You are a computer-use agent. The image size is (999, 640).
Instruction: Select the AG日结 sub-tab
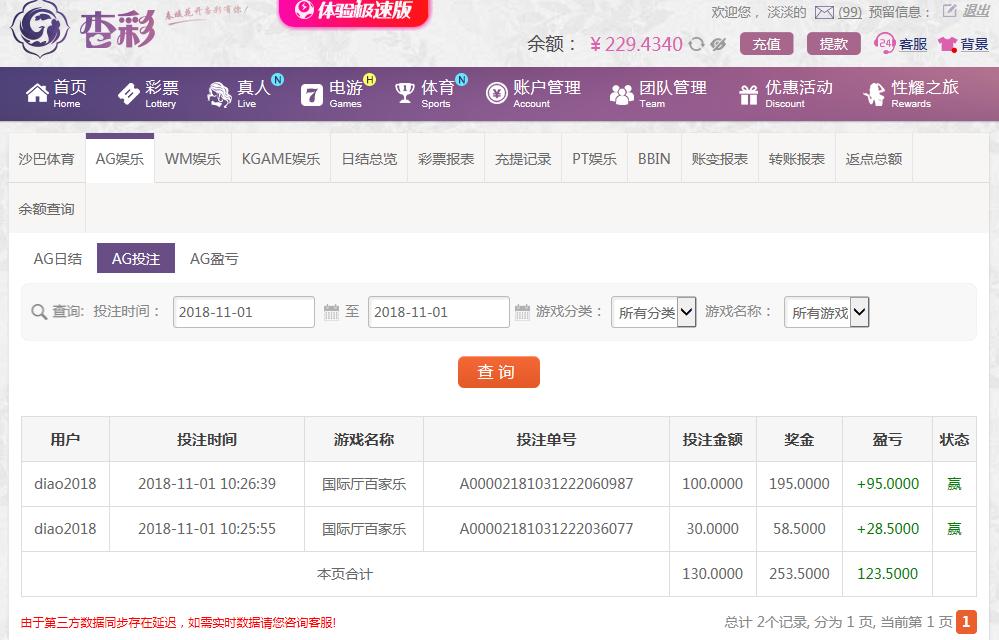pos(58,259)
